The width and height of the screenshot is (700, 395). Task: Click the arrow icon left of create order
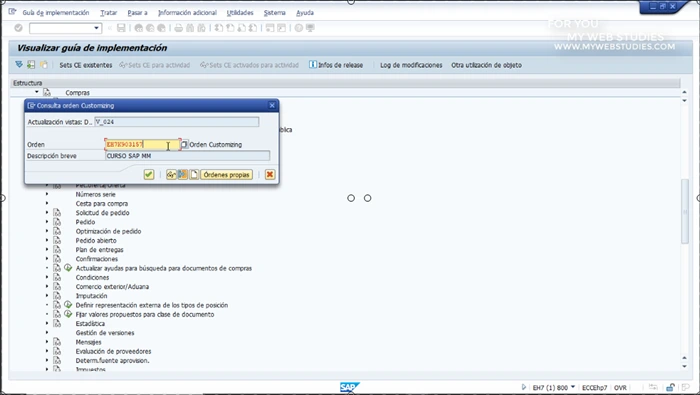pyautogui.click(x=183, y=175)
